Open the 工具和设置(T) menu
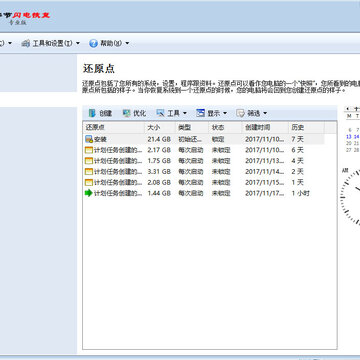Image resolution: width=360 pixels, height=360 pixels. pyautogui.click(x=50, y=43)
